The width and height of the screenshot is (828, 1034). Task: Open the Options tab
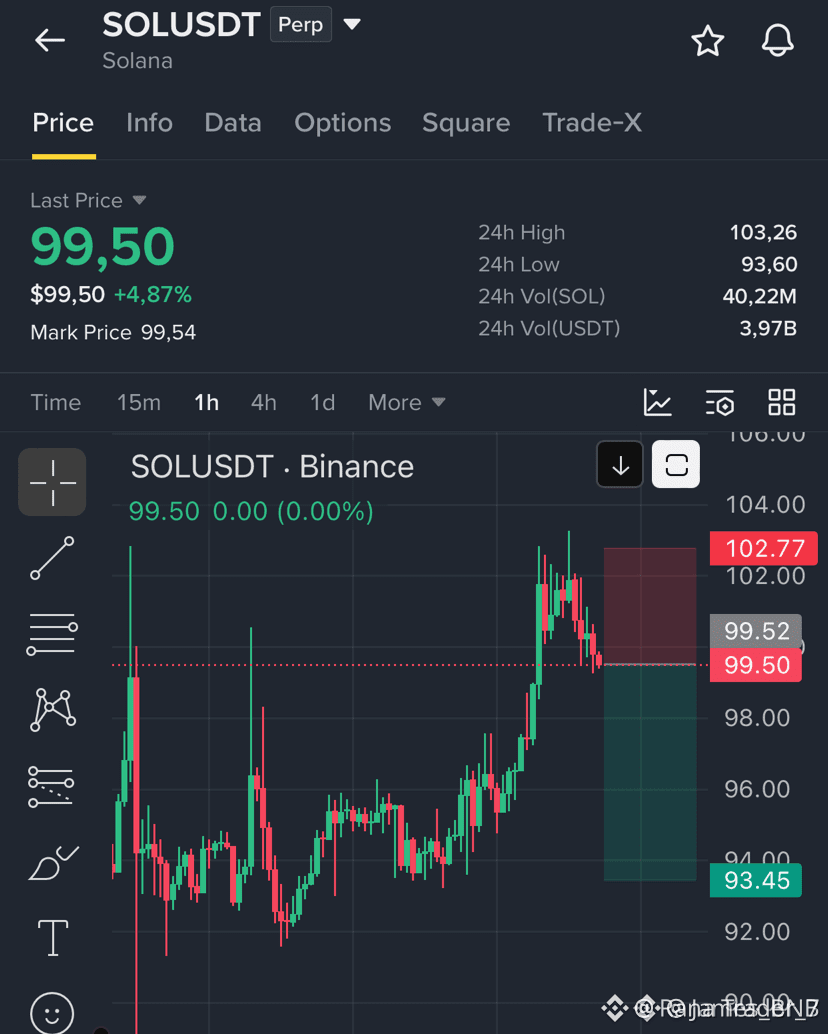343,123
